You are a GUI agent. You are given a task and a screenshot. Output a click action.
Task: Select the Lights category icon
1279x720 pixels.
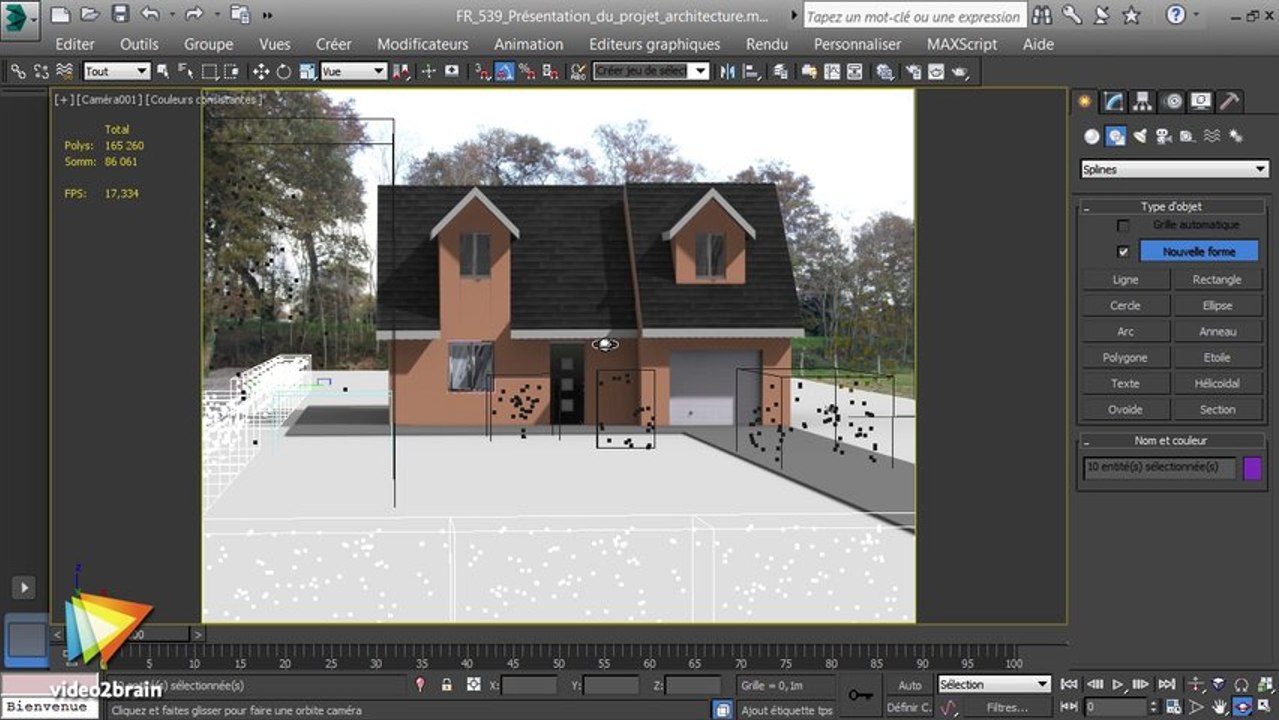pos(1140,136)
